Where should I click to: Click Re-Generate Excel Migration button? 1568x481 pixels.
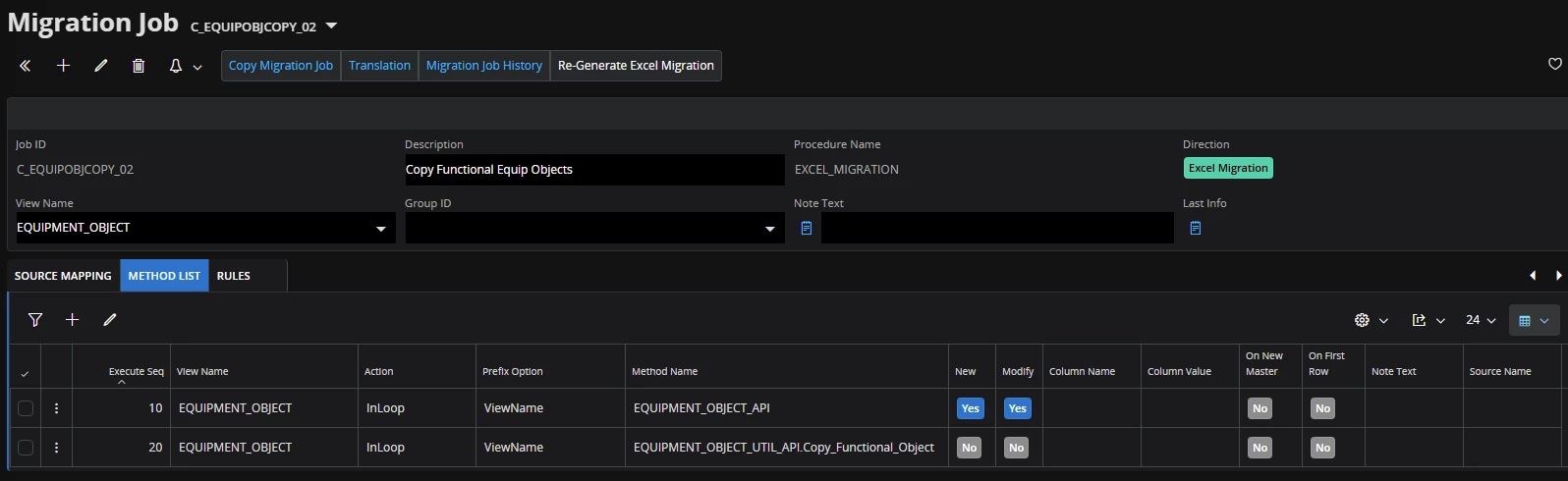coord(636,66)
